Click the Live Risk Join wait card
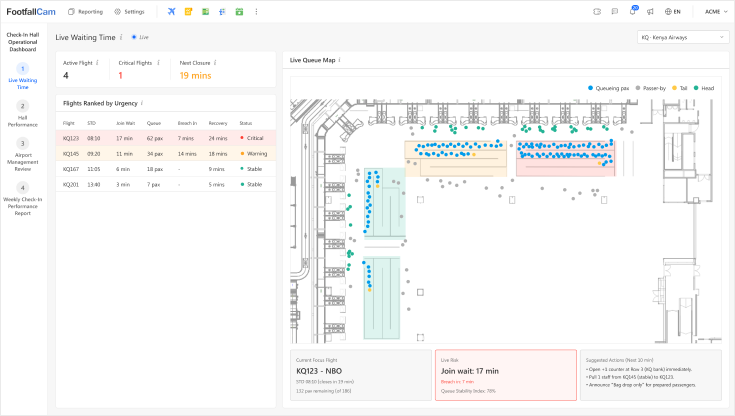 tap(506, 375)
